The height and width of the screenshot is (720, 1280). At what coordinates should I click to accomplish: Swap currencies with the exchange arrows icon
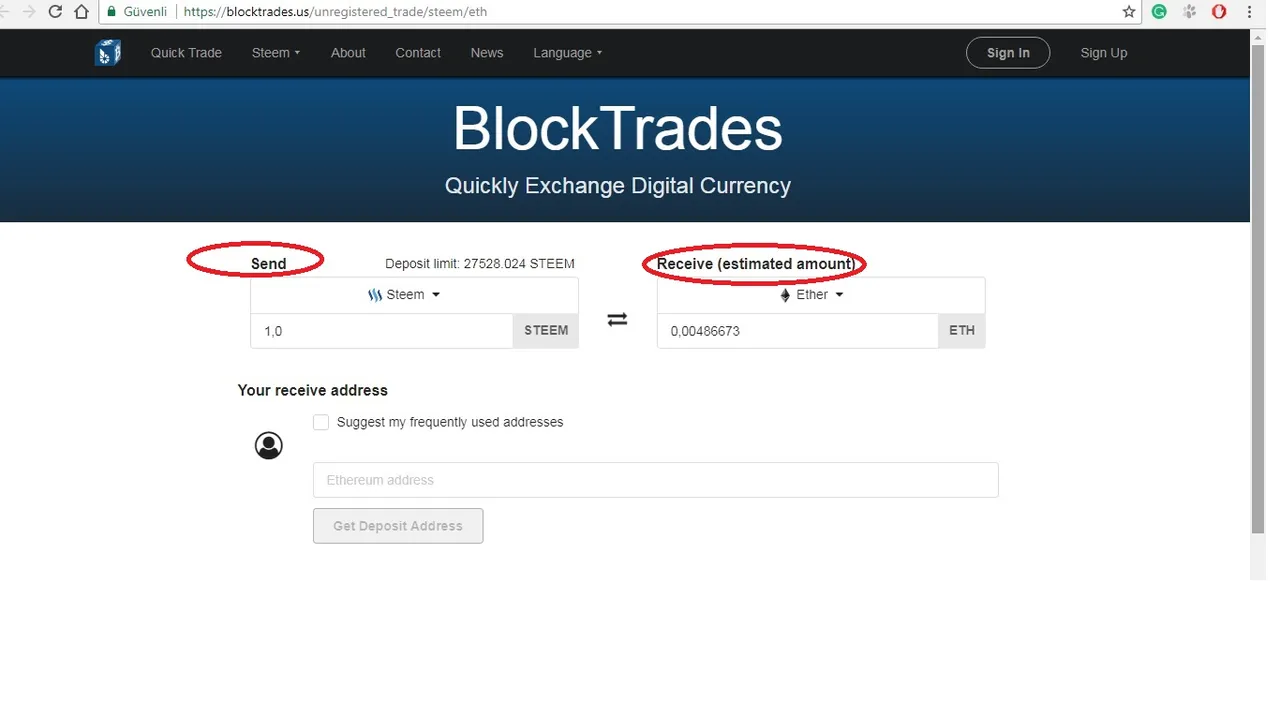(x=617, y=319)
